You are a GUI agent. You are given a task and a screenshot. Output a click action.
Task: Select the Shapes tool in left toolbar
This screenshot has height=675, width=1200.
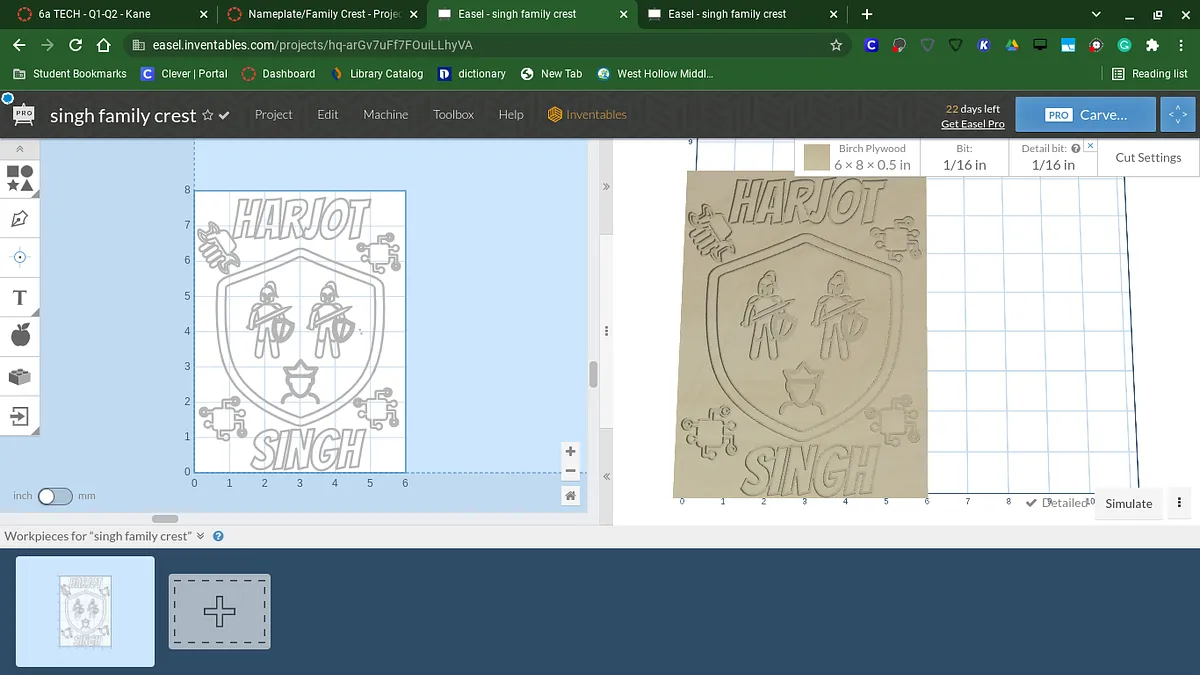point(20,178)
